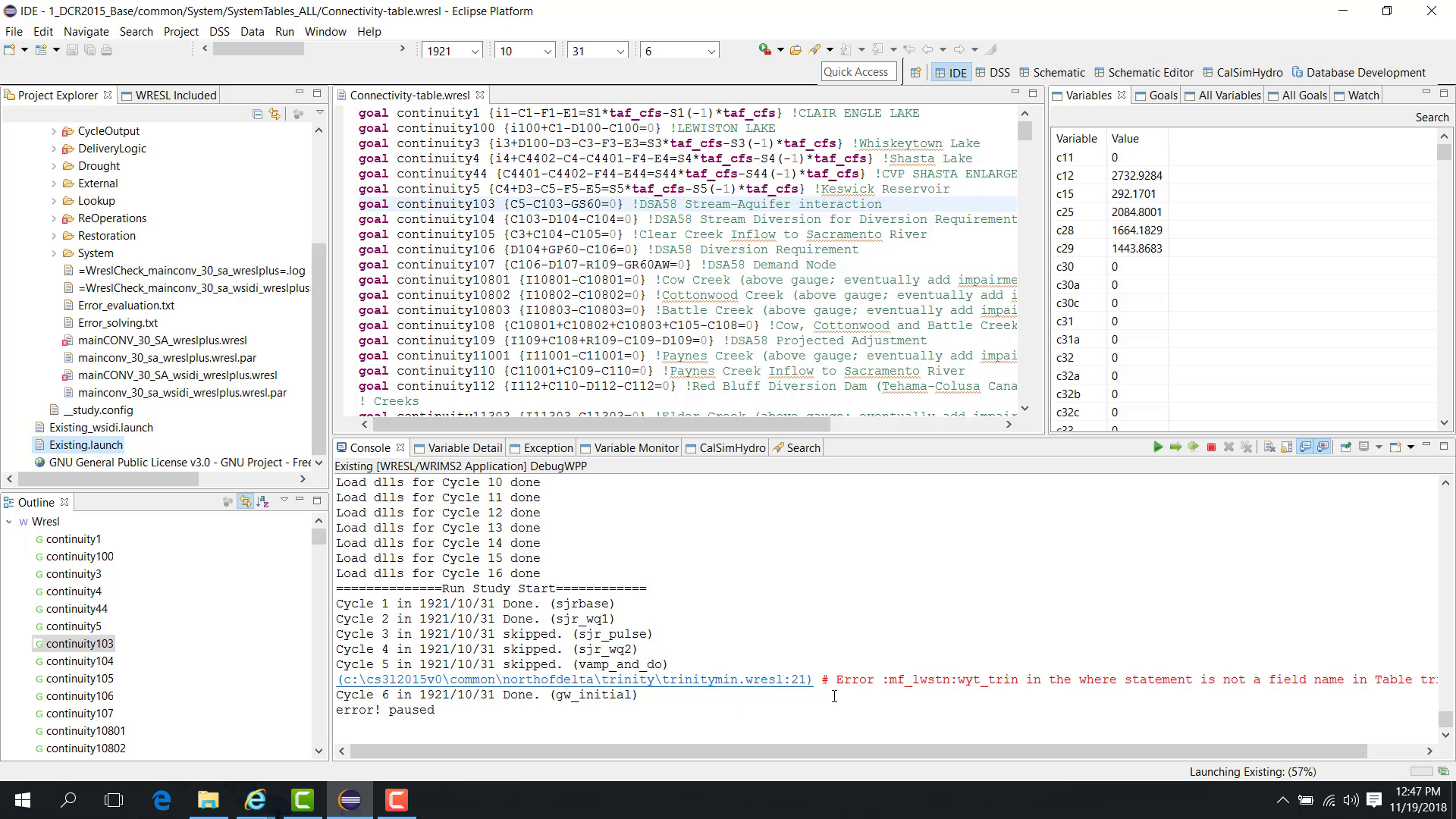Select Existing_wsidi.launch file

(101, 428)
